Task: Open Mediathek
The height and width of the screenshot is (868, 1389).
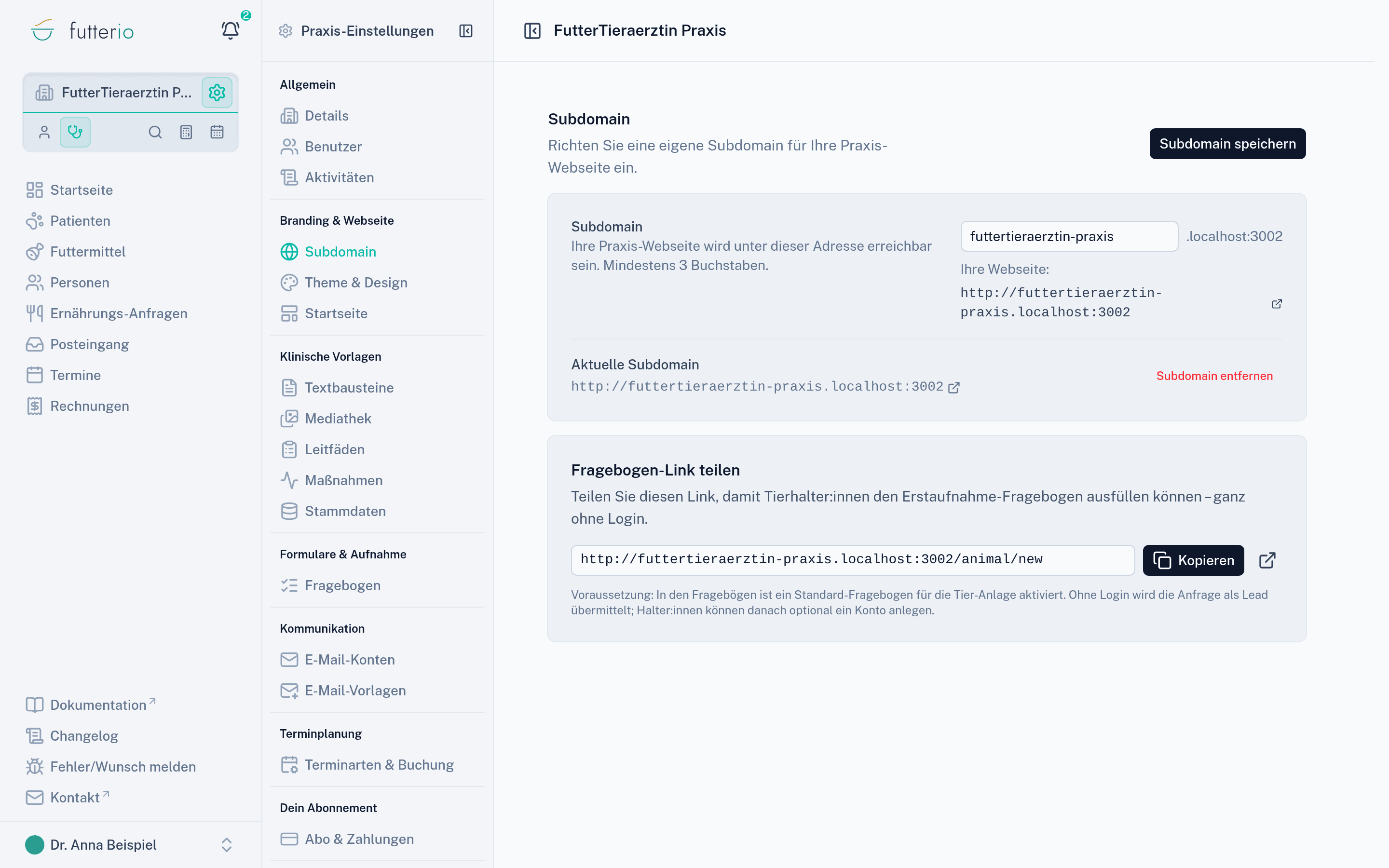Action: (x=326, y=419)
